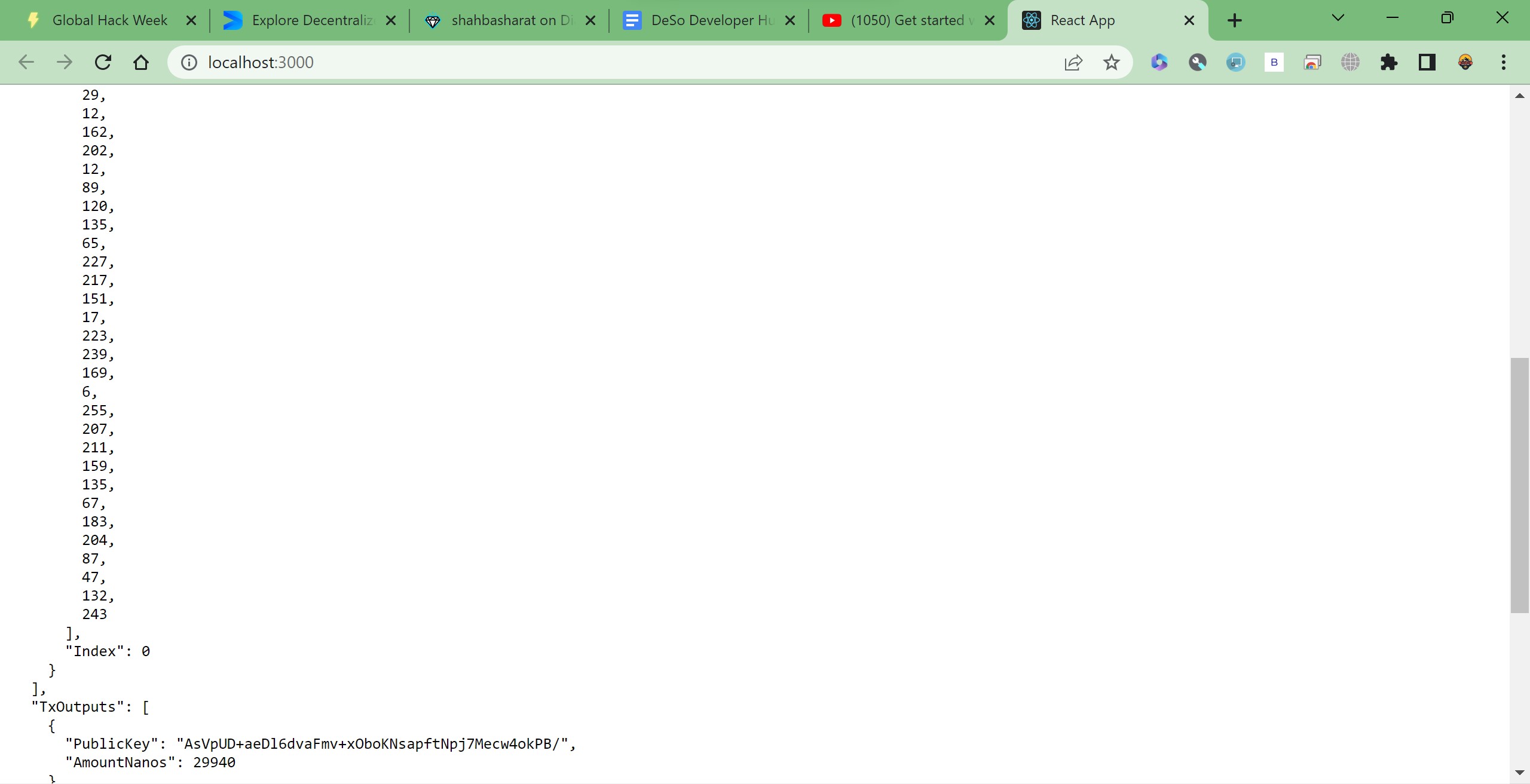
Task: Switch to DeSo Developer Hub tab
Action: (x=711, y=20)
